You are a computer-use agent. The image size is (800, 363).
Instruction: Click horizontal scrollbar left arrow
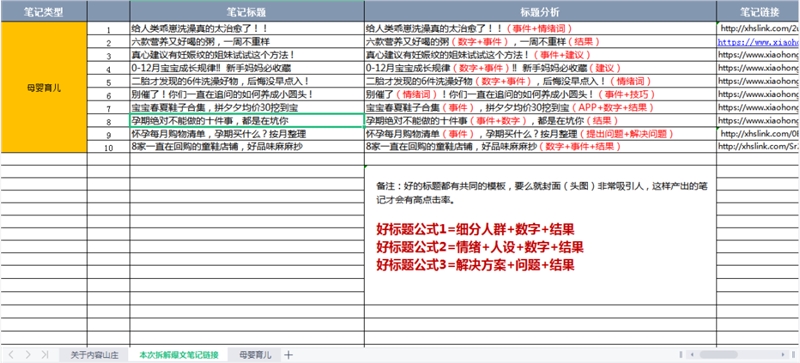click(x=692, y=354)
